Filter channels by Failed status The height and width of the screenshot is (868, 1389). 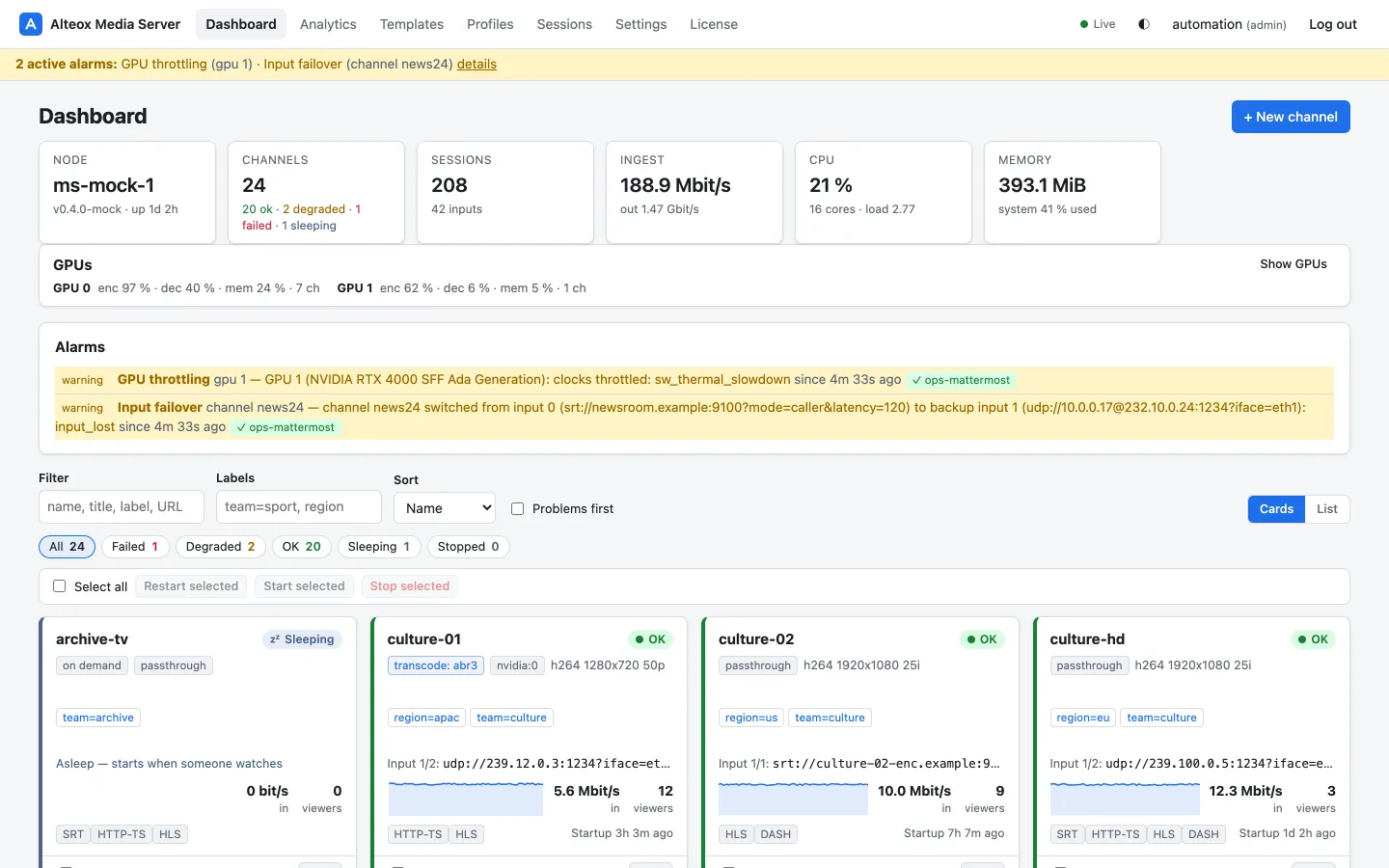tap(135, 547)
